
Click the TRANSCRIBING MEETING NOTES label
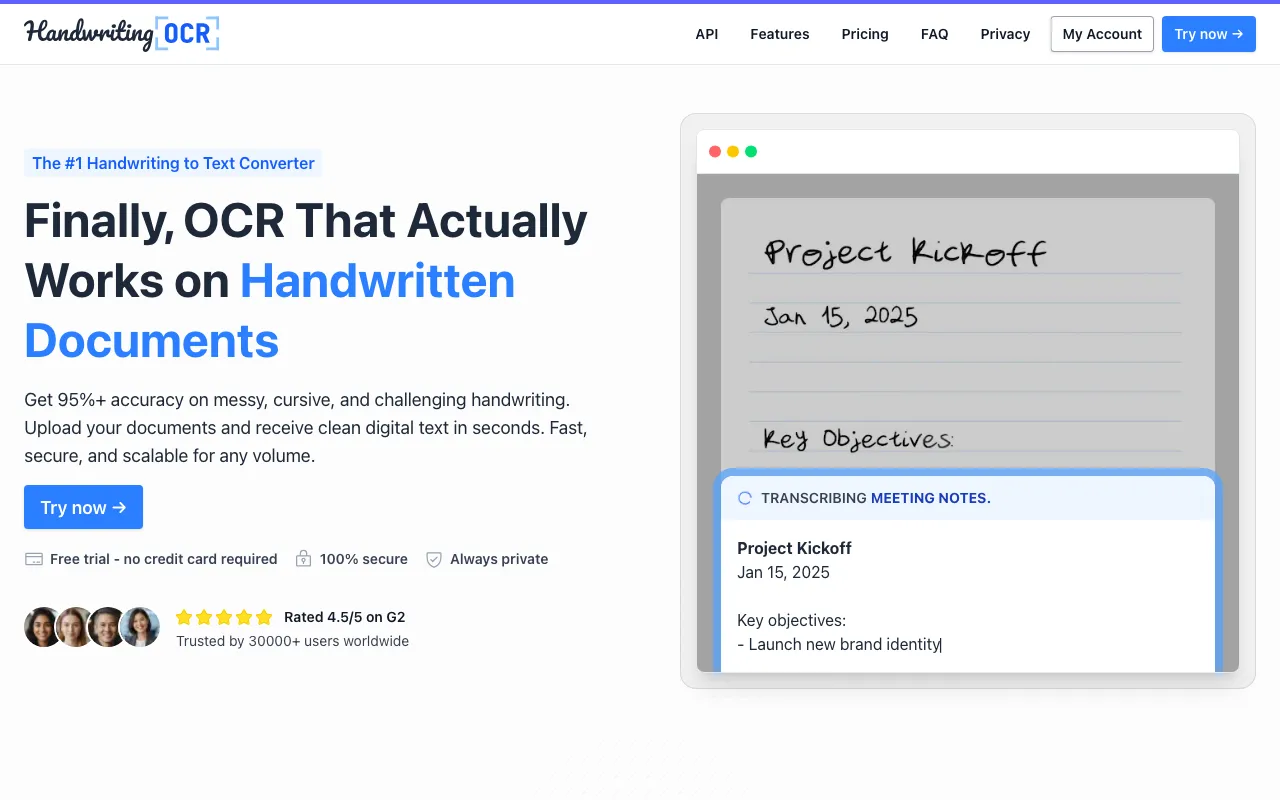[x=876, y=498]
